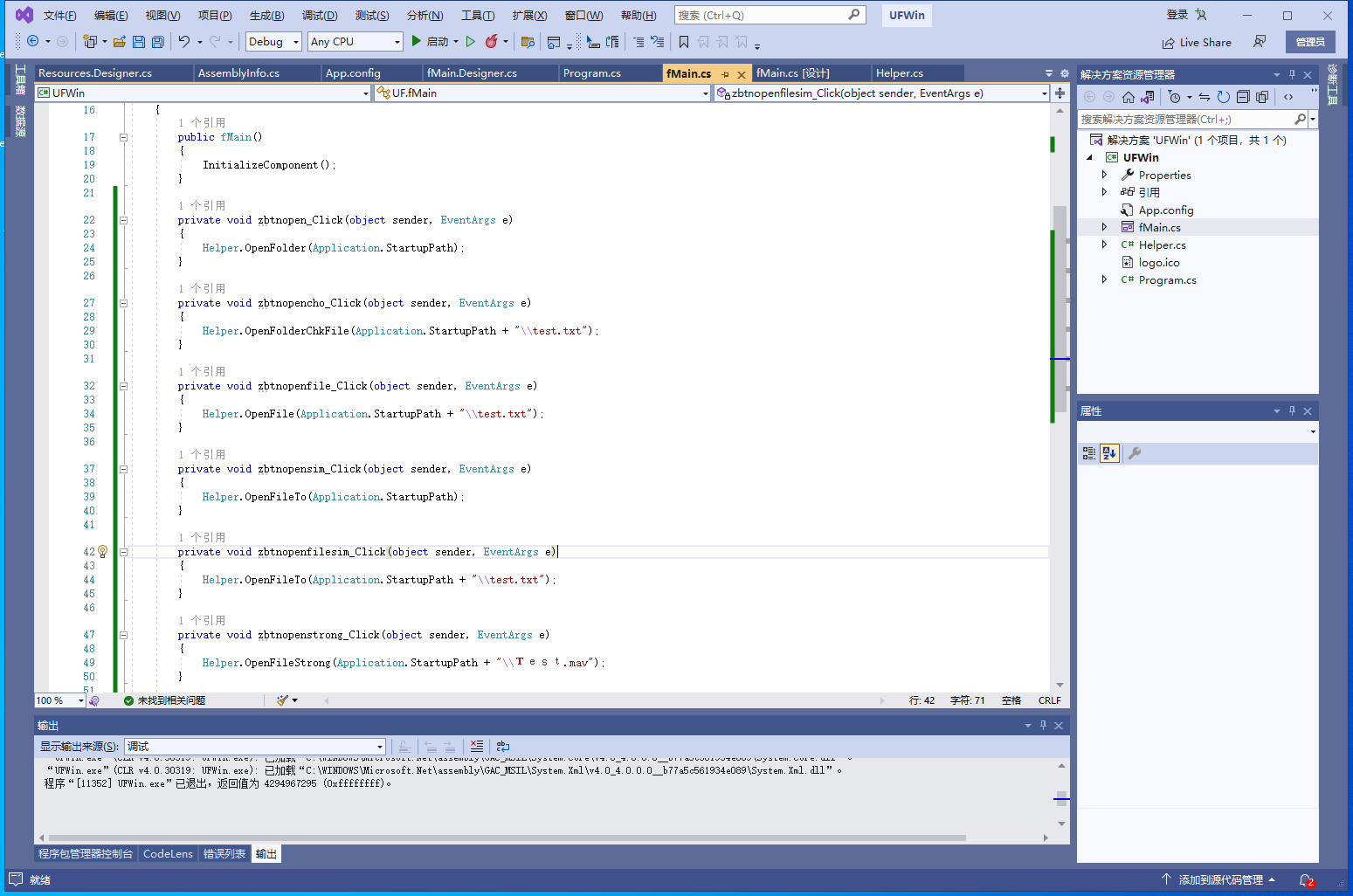Click the 启动 start debugging button
Viewport: 1353px width, 896px height.
coord(430,41)
